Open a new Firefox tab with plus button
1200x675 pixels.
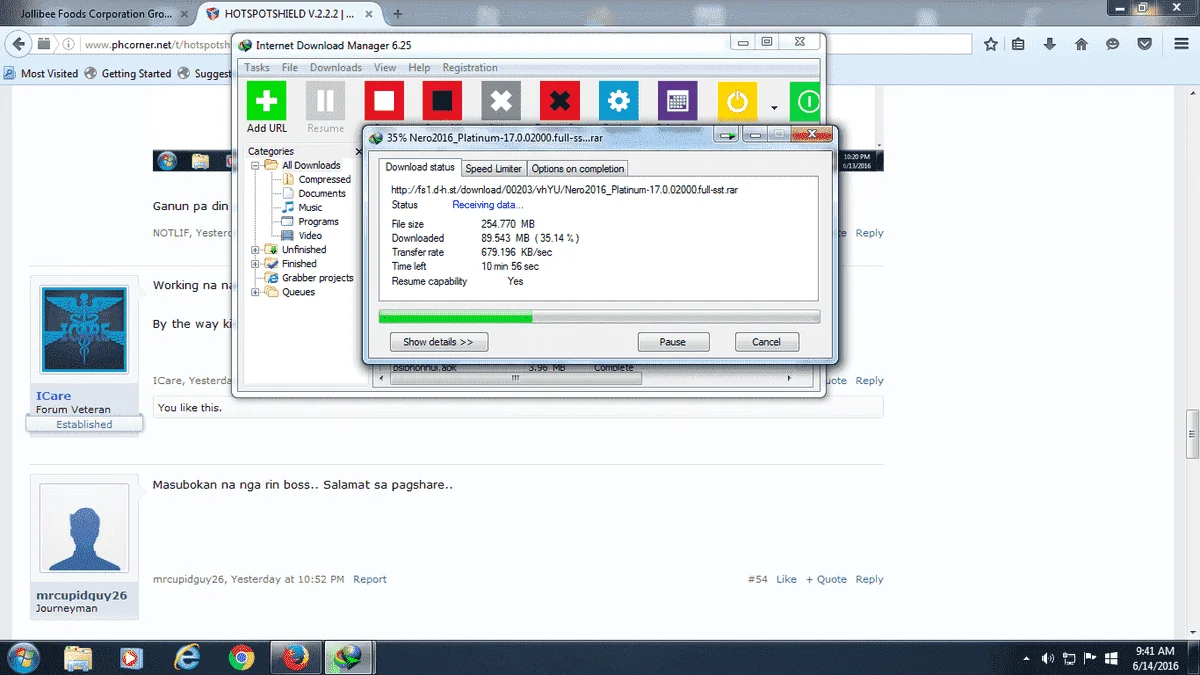point(398,14)
